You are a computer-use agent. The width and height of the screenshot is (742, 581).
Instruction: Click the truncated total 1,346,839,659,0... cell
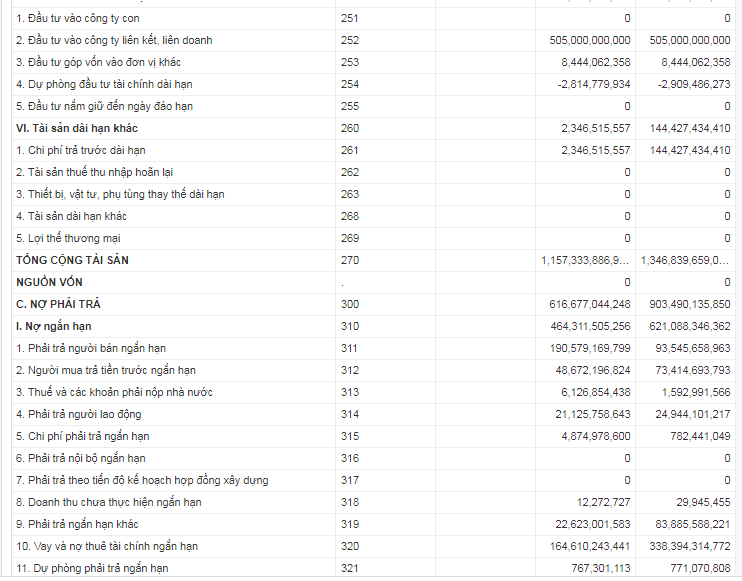(x=685, y=260)
